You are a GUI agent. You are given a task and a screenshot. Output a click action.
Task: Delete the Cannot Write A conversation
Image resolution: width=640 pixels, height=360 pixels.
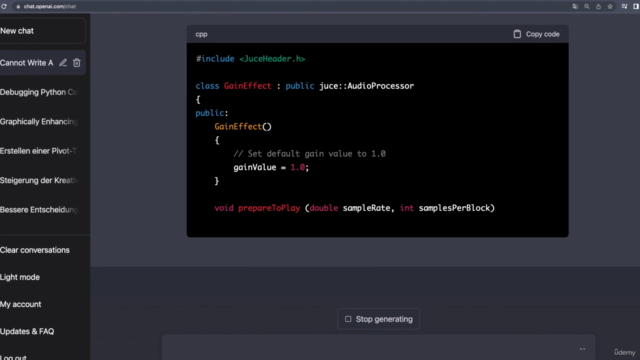click(x=77, y=63)
